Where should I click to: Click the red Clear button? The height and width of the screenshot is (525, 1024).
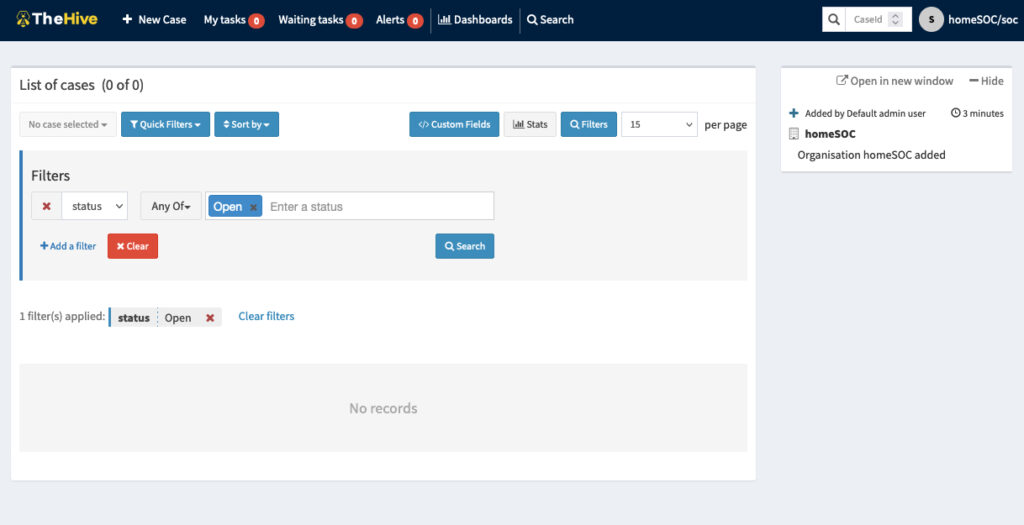[x=132, y=246]
